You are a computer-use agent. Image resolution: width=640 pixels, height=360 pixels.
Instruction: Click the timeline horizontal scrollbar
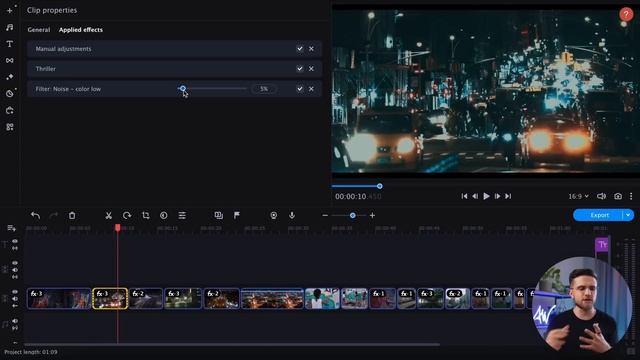pos(232,344)
